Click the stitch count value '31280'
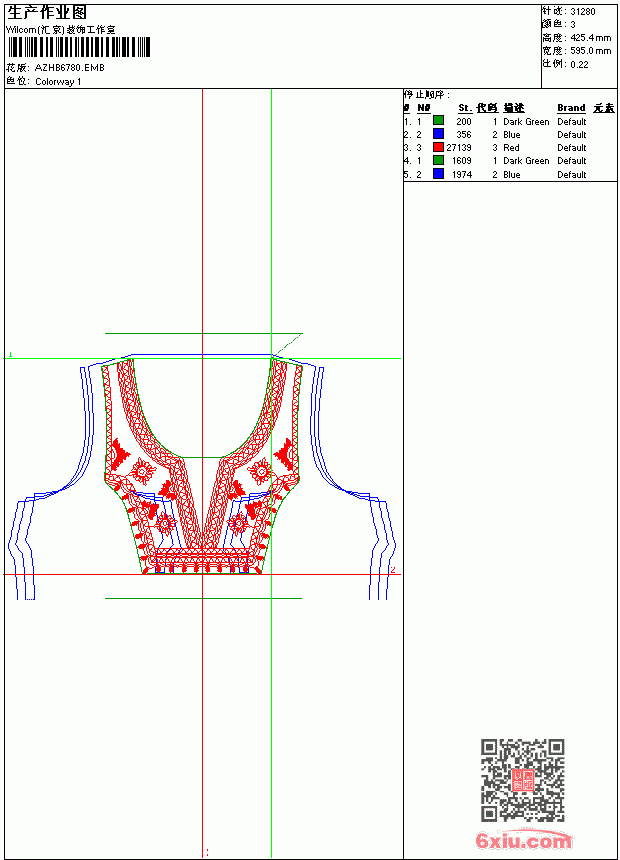The height and width of the screenshot is (860, 620). (x=583, y=12)
